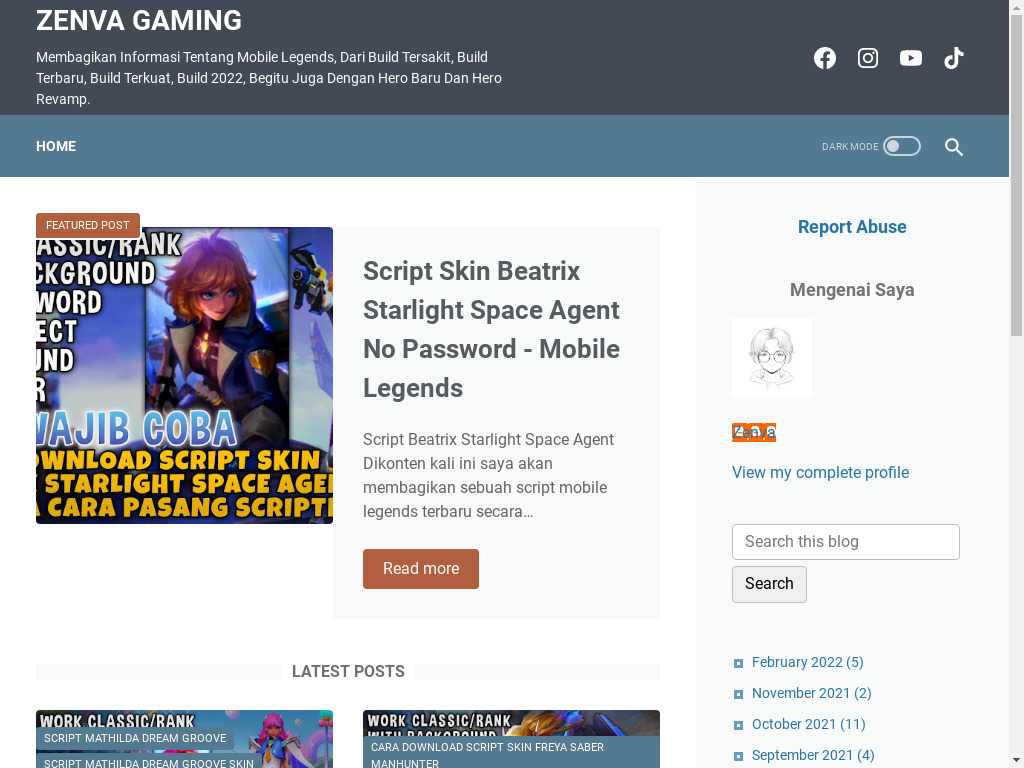This screenshot has height=768, width=1024.
Task: Go to the HOME menu item
Action: (56, 146)
